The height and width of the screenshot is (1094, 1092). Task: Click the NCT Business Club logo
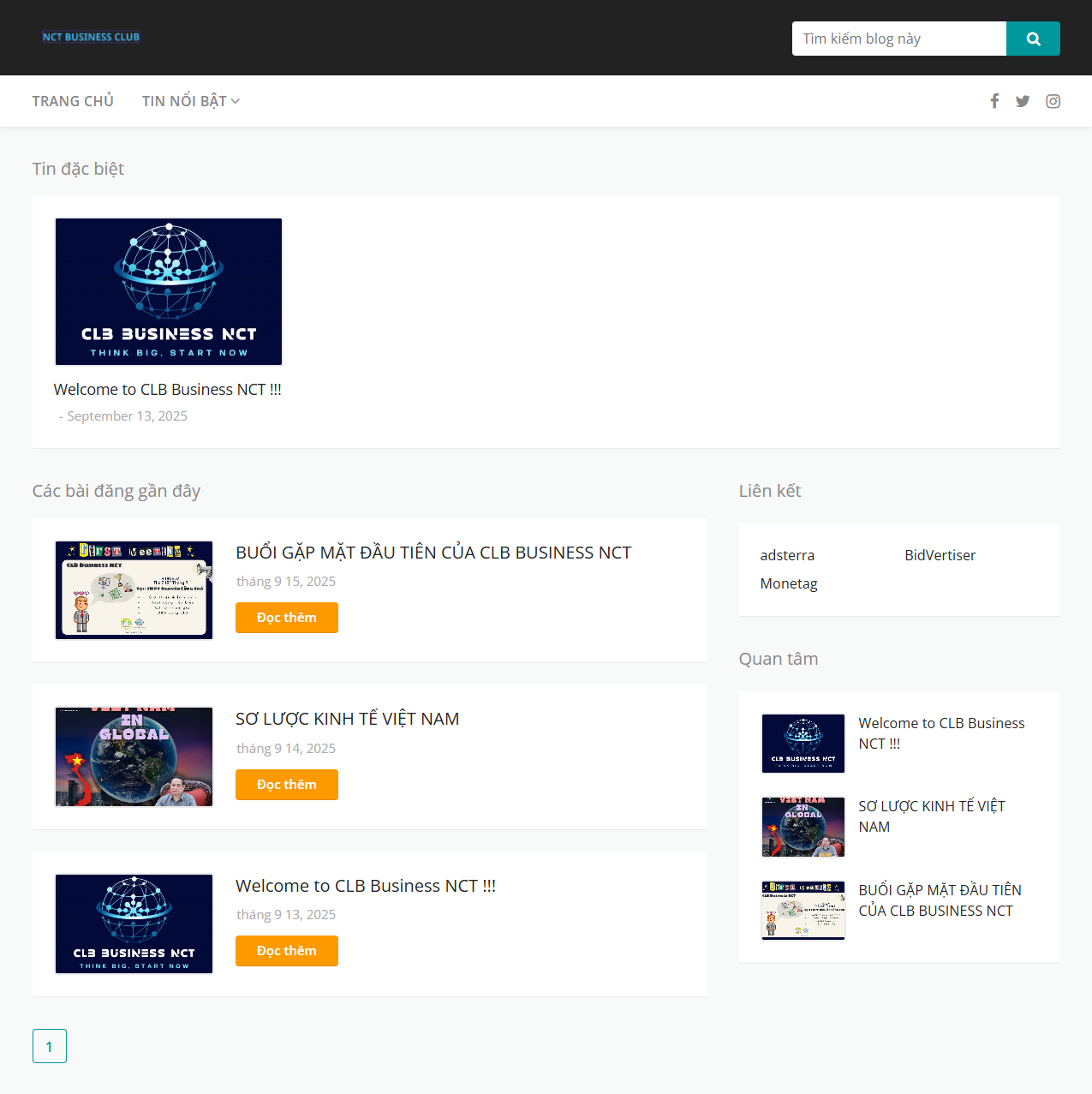[x=91, y=37]
